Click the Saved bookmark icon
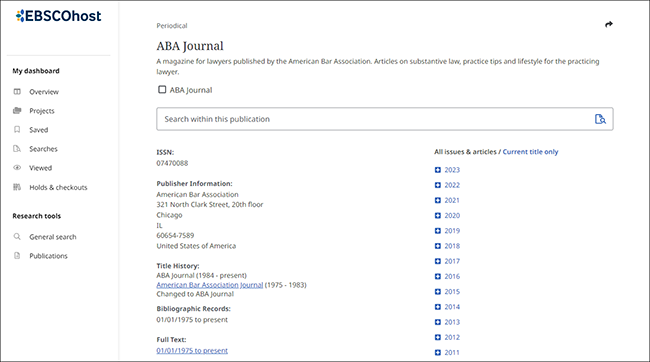The width and height of the screenshot is (650, 362). click(x=17, y=130)
